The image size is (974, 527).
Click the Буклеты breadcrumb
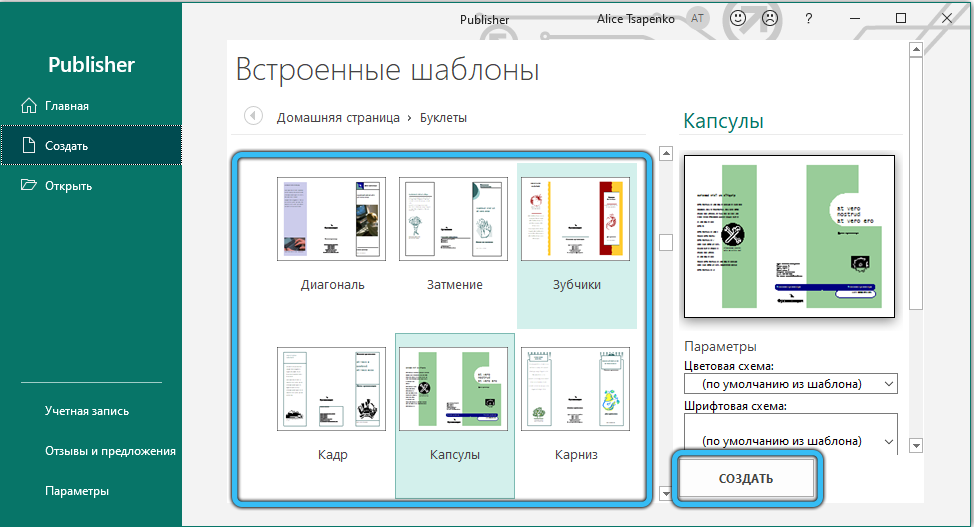[x=443, y=117]
